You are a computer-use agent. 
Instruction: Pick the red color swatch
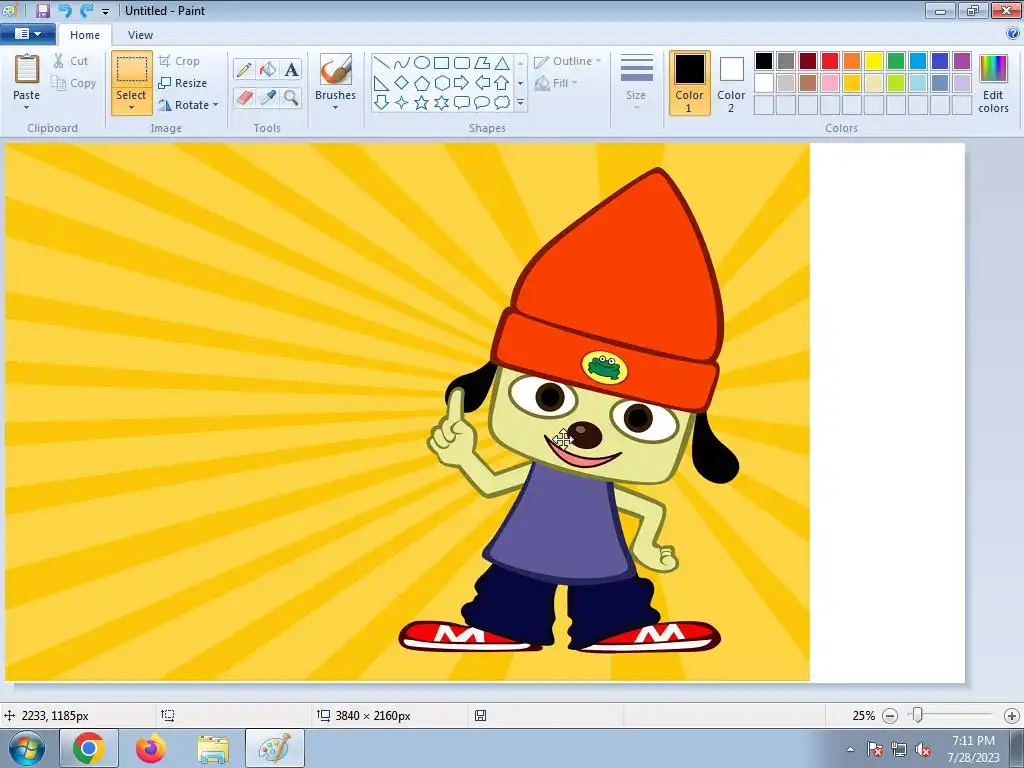click(829, 61)
